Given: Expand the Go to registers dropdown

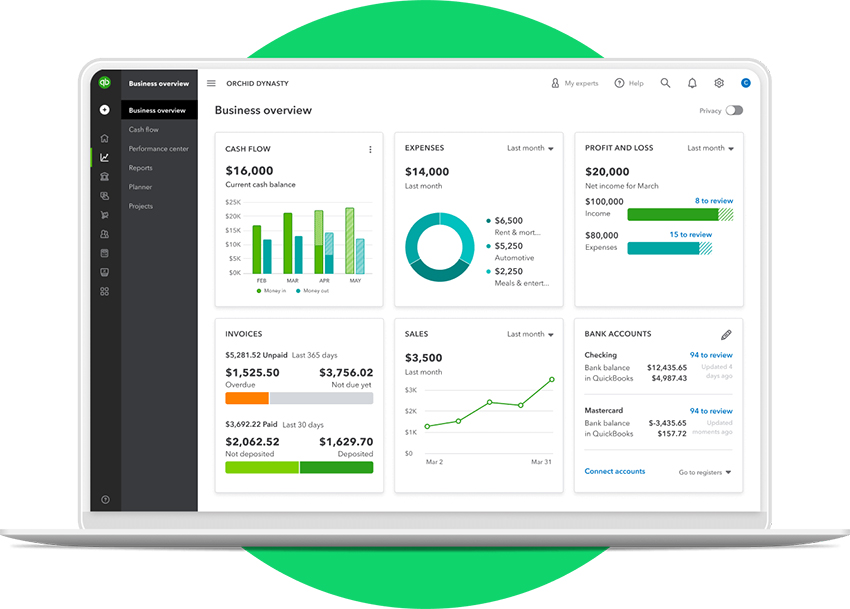Looking at the screenshot, I should point(703,471).
